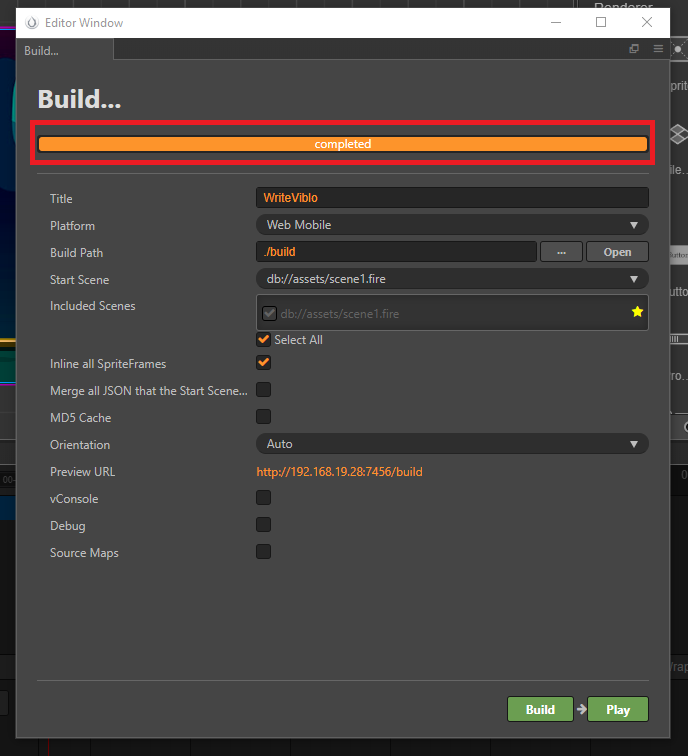
Task: Click the completed progress bar
Action: point(343,144)
